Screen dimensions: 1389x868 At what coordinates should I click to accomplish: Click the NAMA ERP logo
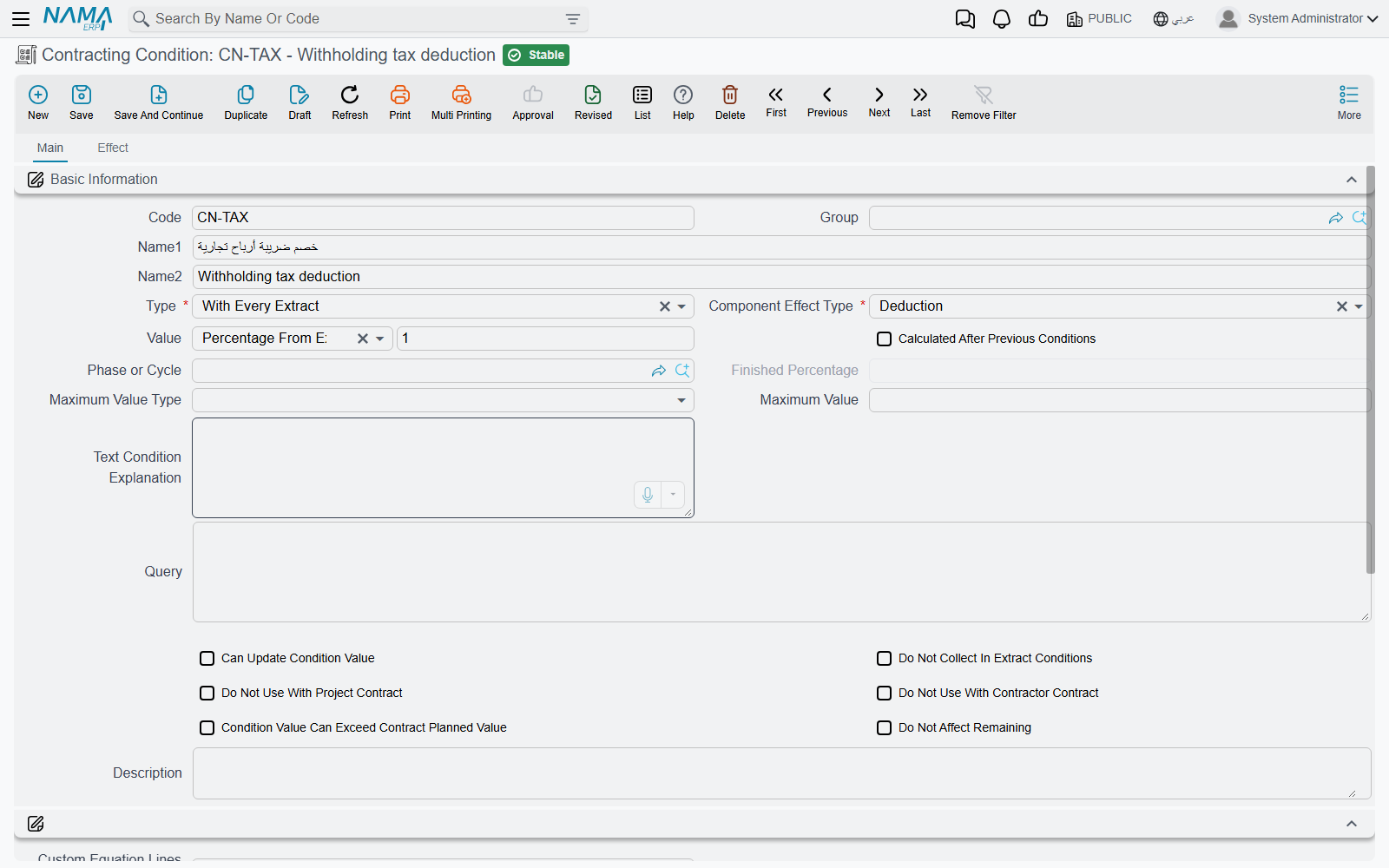(x=78, y=18)
